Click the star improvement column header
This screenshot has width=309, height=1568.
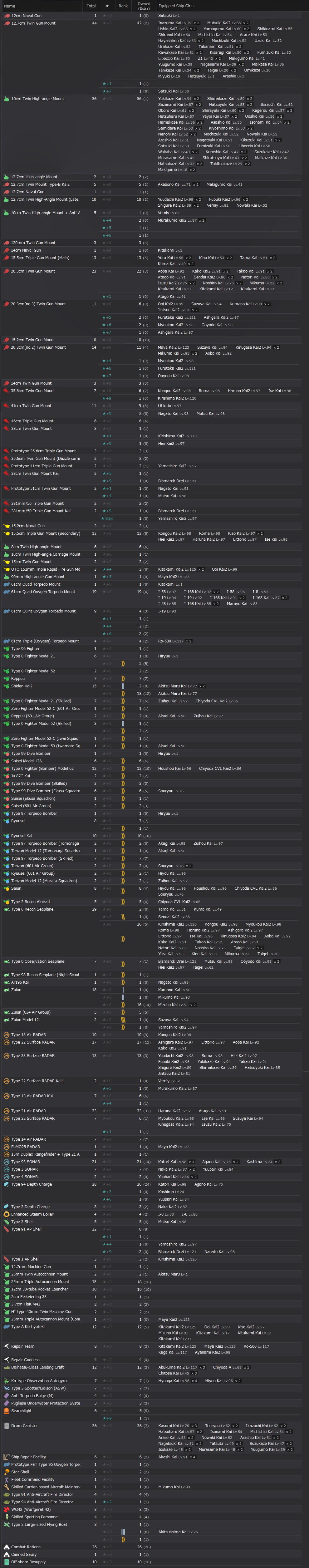pyautogui.click(x=107, y=6)
